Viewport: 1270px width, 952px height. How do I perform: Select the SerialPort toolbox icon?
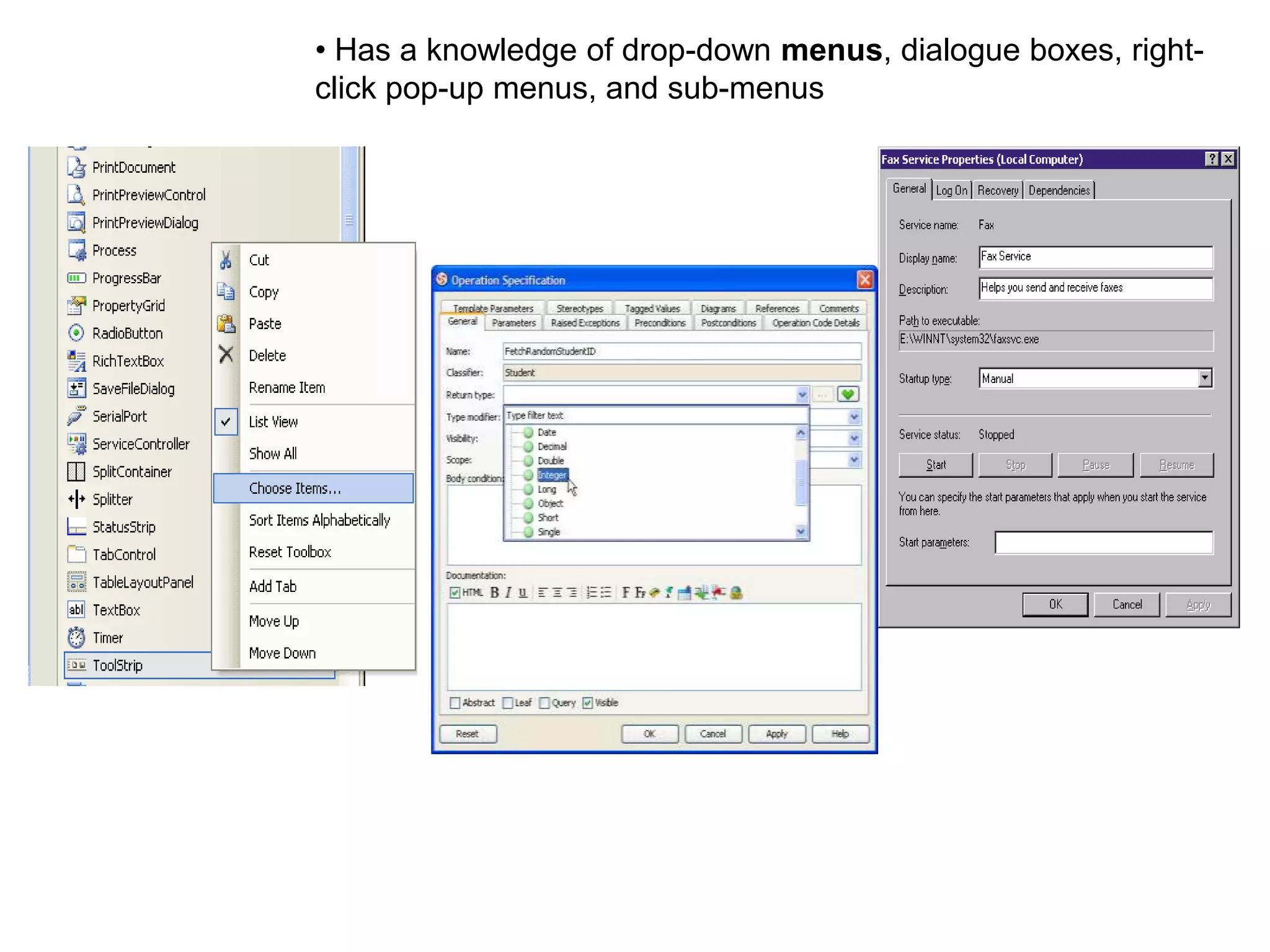point(76,415)
